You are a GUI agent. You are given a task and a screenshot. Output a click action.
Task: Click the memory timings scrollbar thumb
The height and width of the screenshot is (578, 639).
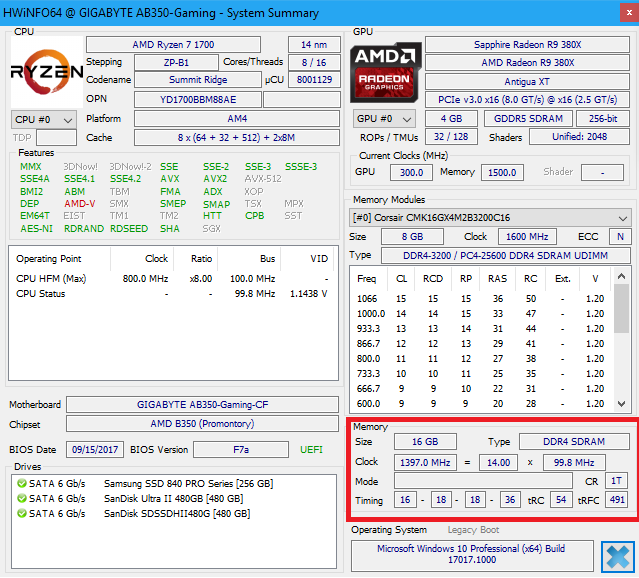click(x=621, y=309)
